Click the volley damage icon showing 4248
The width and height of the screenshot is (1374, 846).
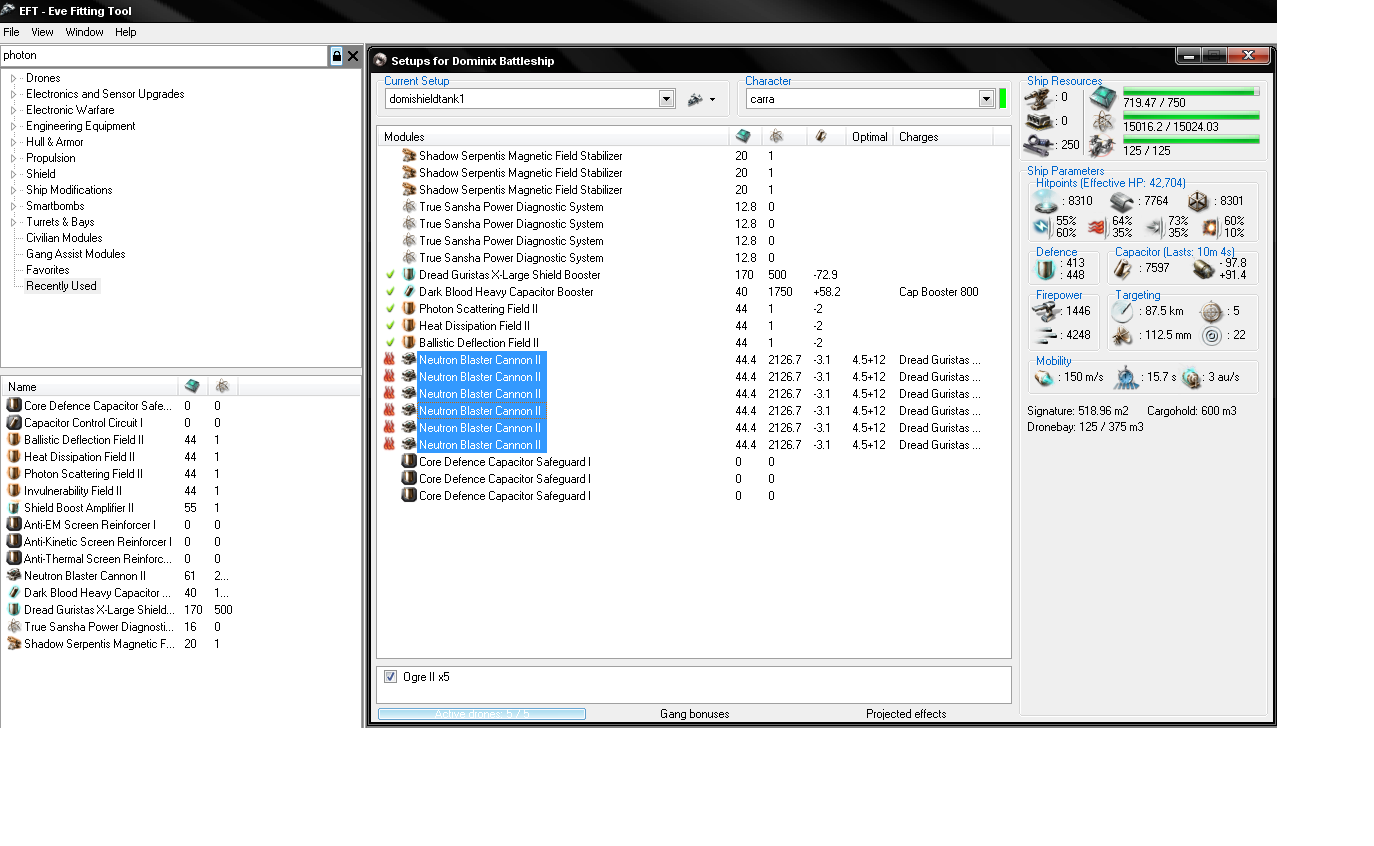1046,335
